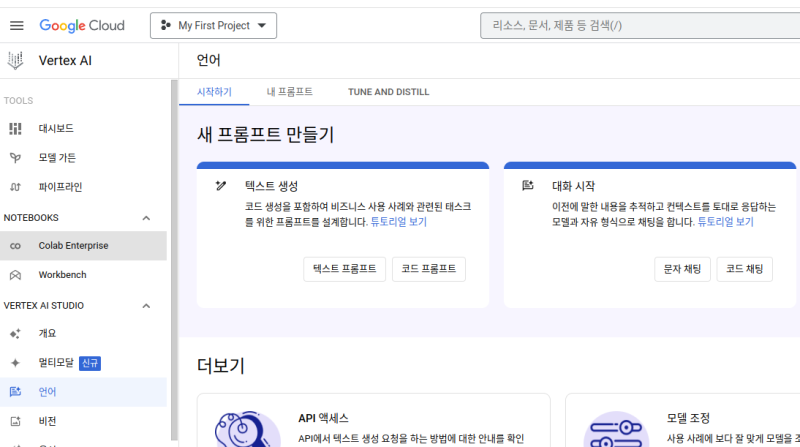Image resolution: width=800 pixels, height=447 pixels.
Task: Switch to the 시작하기 tab
Action: [214, 92]
